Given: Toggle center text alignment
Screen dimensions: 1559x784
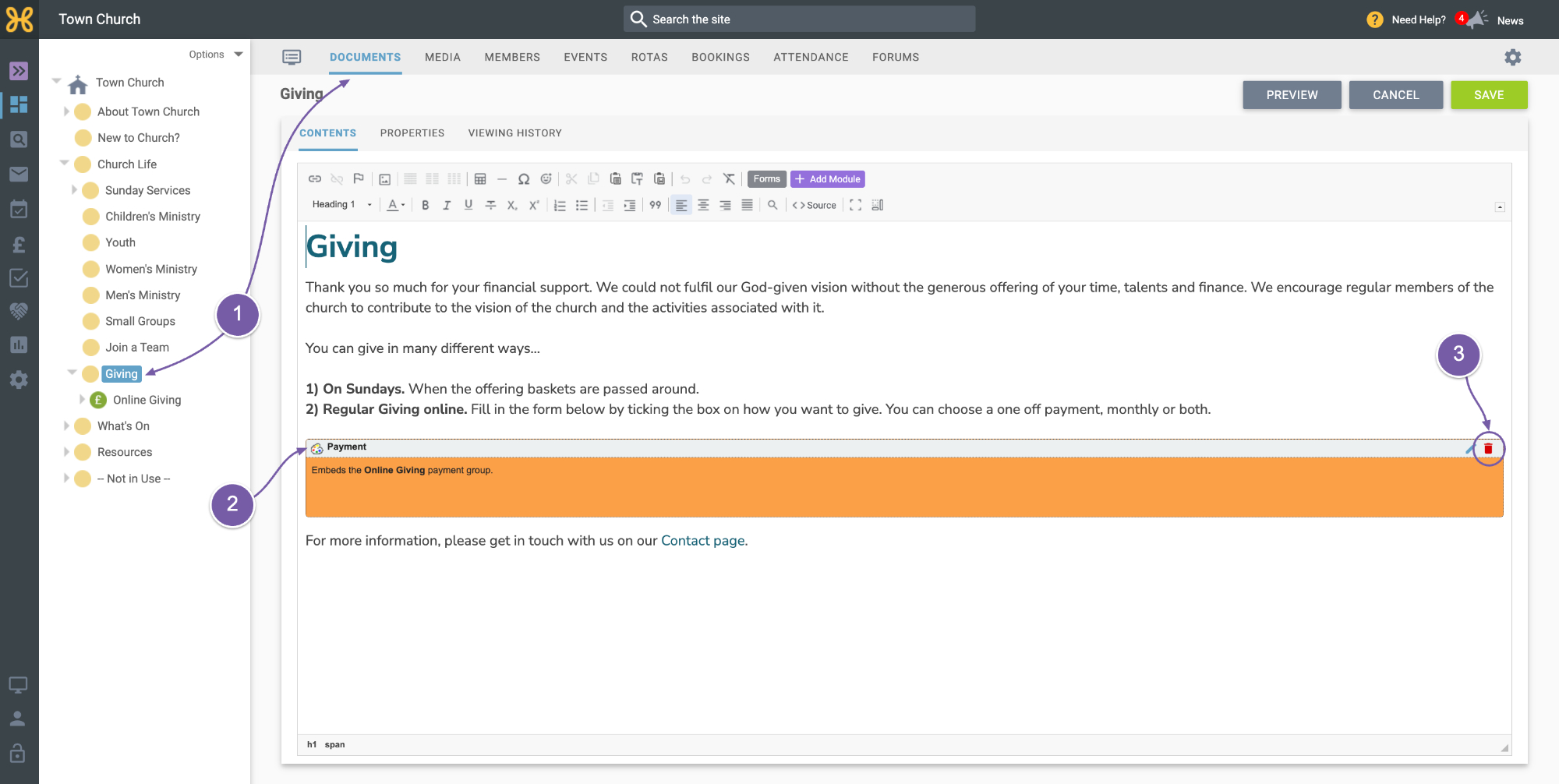Looking at the screenshot, I should (x=703, y=205).
